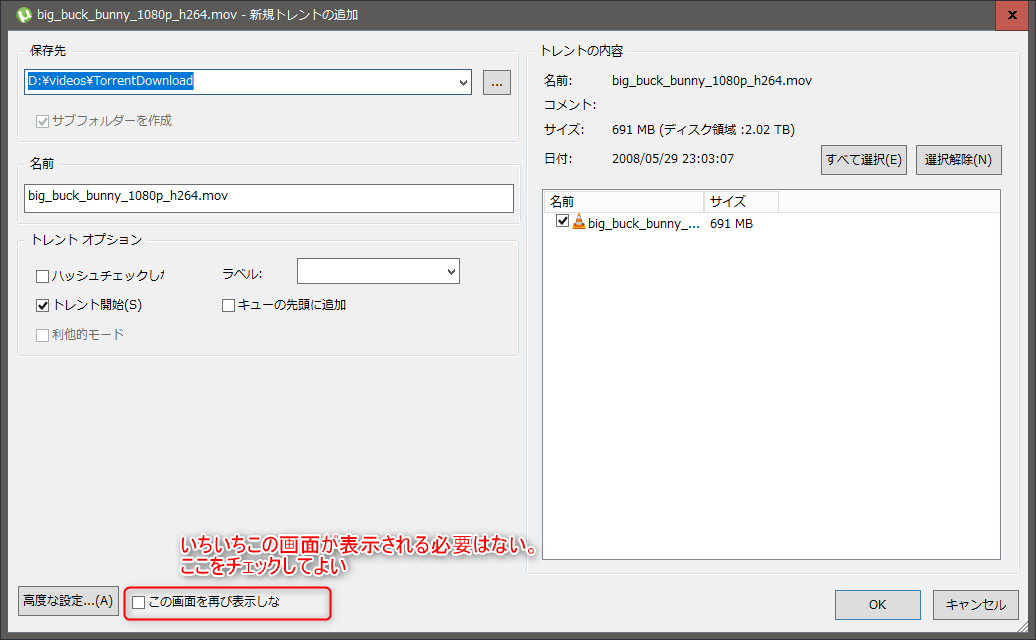This screenshot has height=640, width=1036.
Task: Open the folder browse button (...)
Action: coord(497,82)
